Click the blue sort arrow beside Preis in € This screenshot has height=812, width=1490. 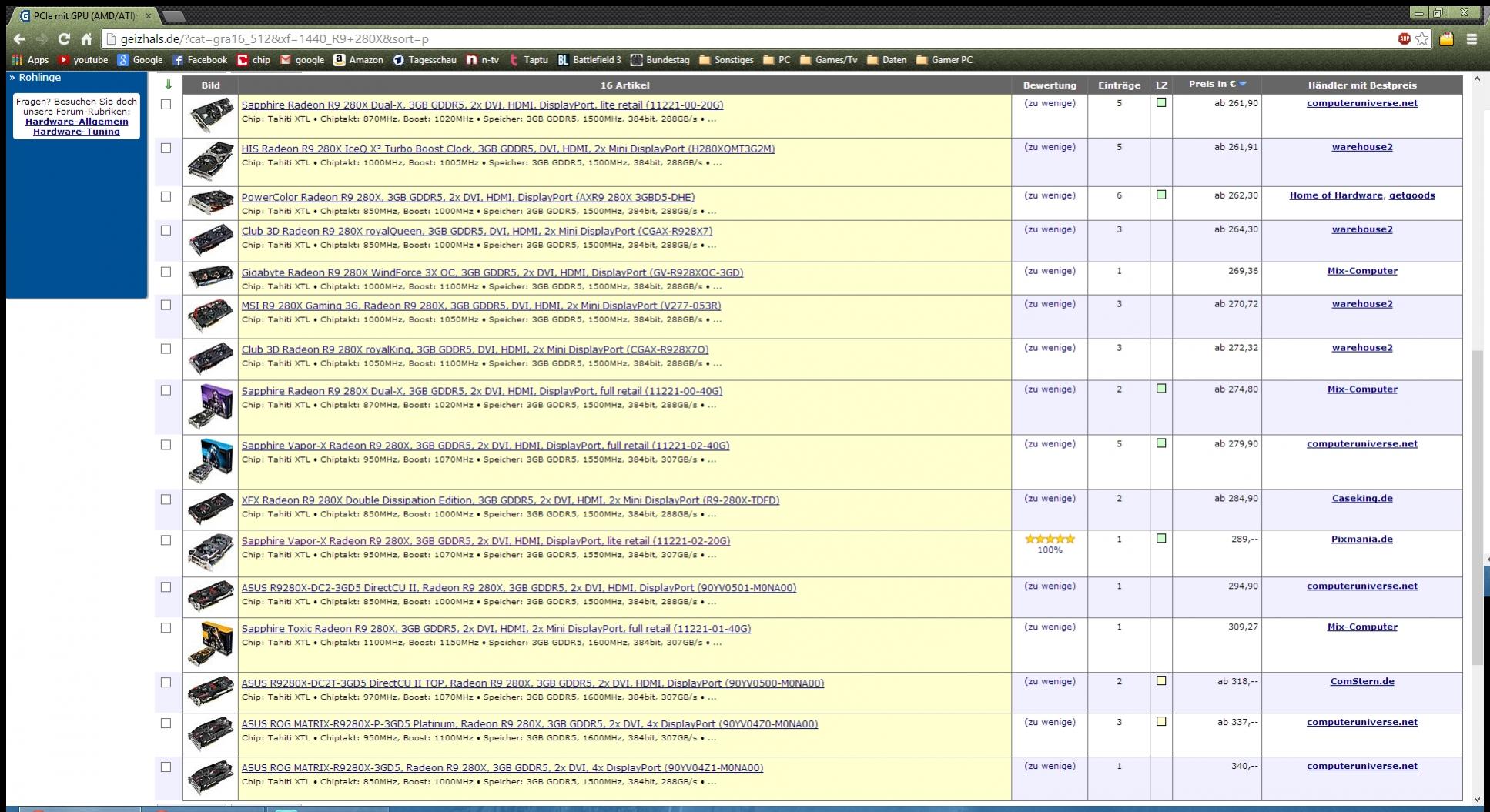click(x=1243, y=84)
